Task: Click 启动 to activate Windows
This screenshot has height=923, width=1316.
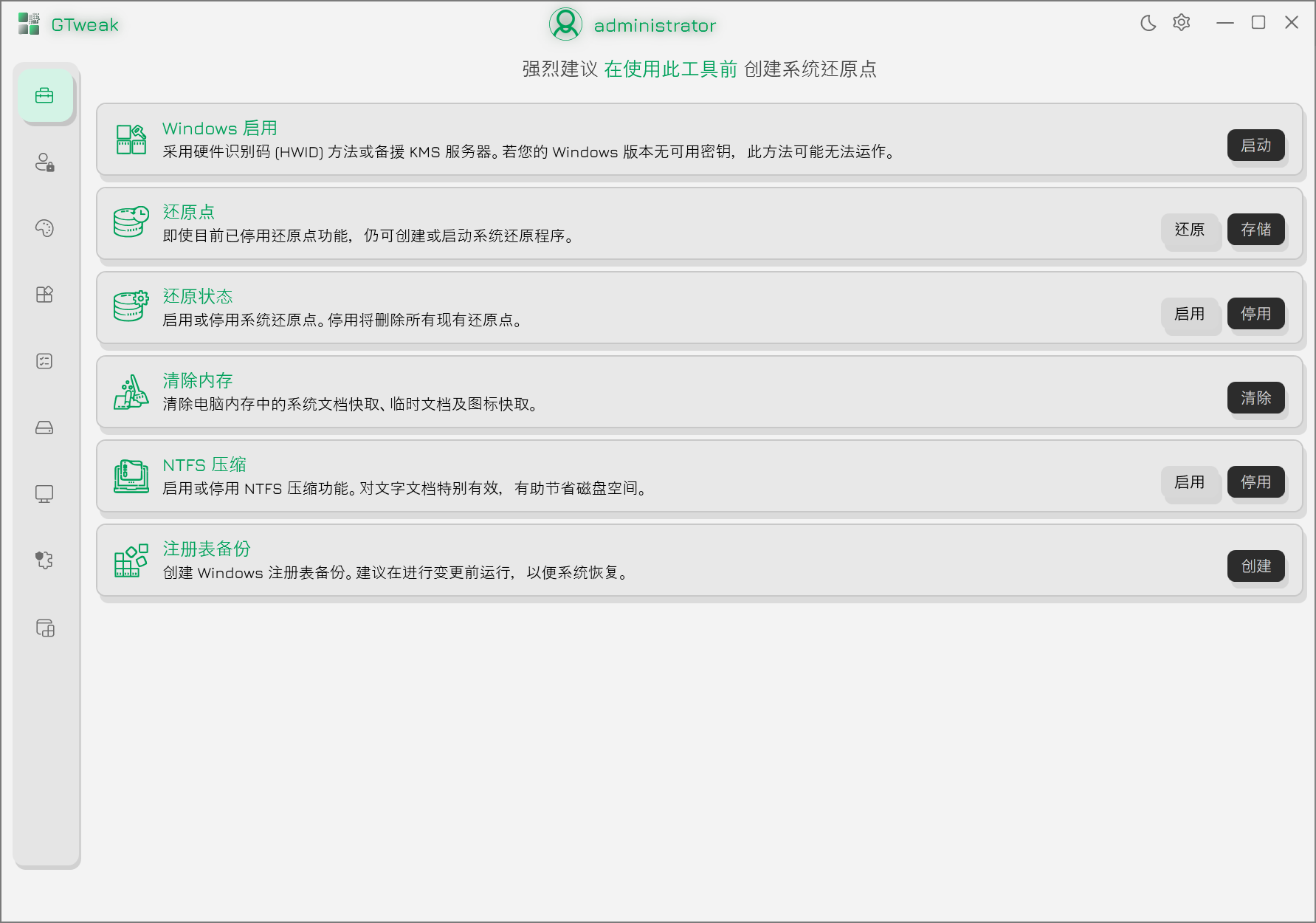Action: (1256, 145)
